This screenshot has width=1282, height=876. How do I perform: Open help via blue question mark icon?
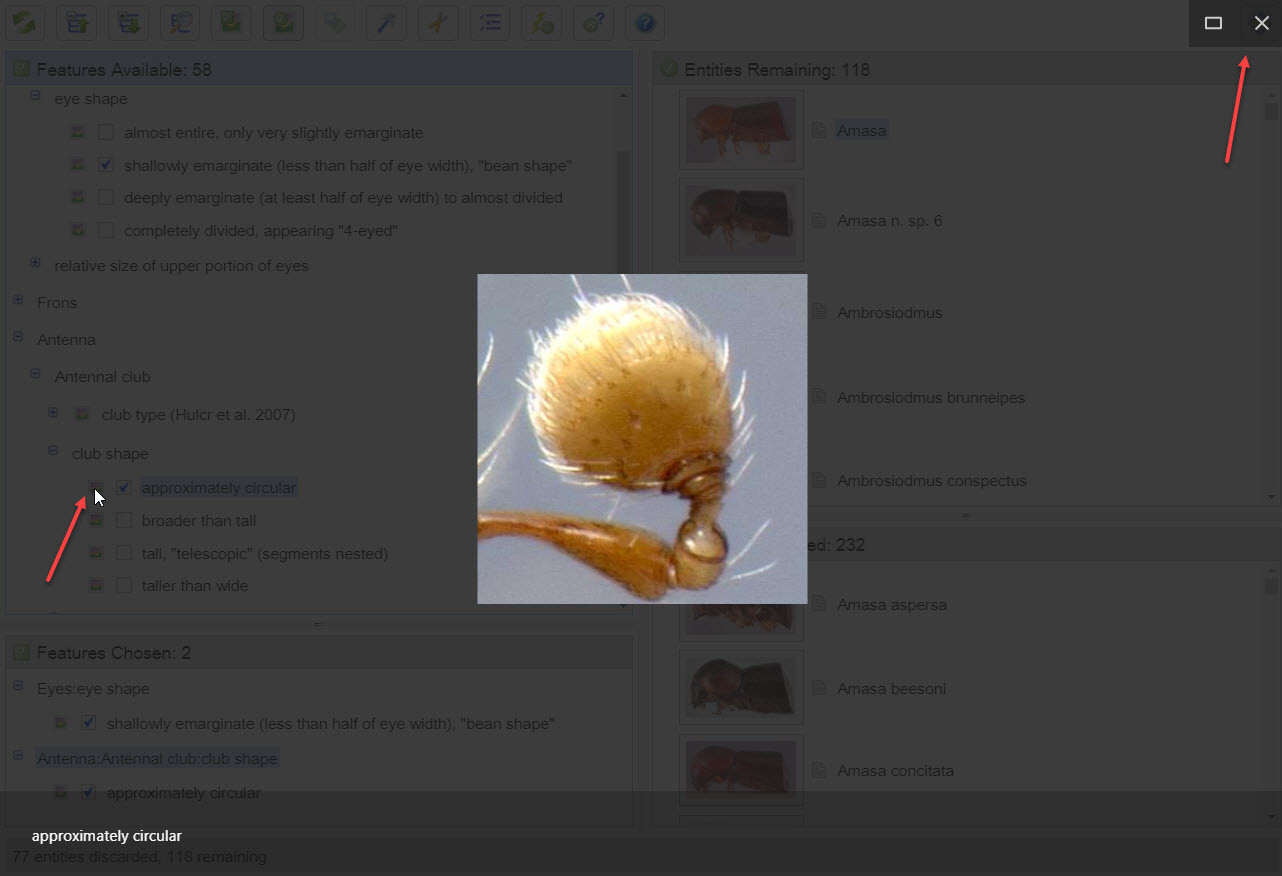pyautogui.click(x=645, y=23)
